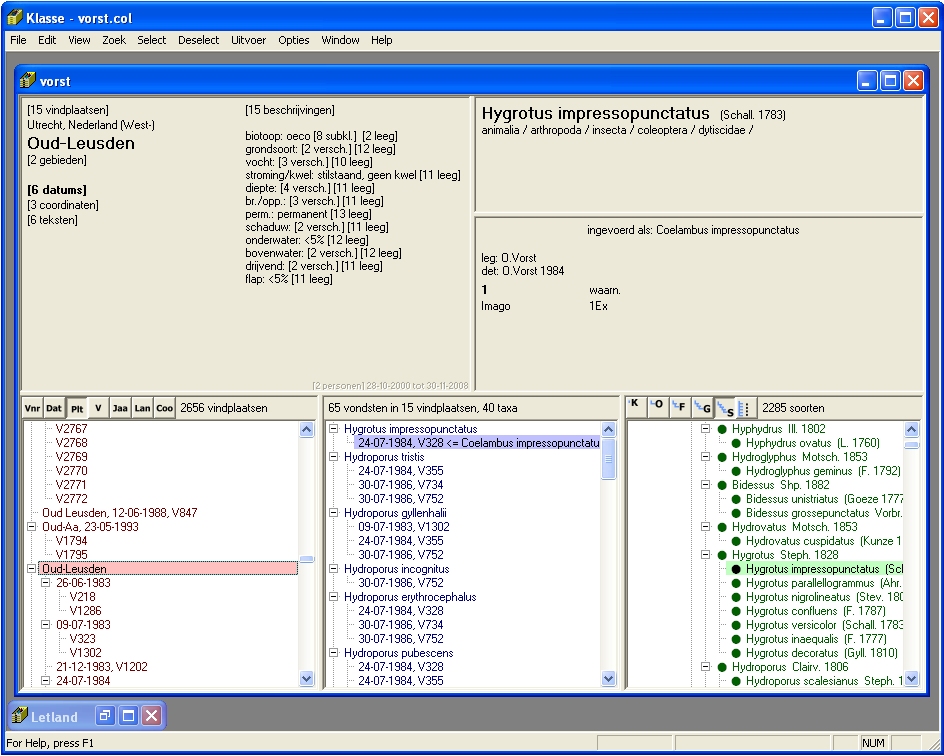Open the Uitvoer menu

tap(248, 40)
